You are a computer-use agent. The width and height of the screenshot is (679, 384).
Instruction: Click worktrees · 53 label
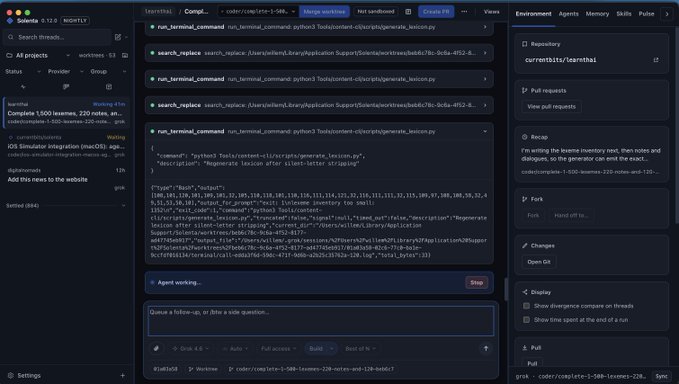click(97, 55)
